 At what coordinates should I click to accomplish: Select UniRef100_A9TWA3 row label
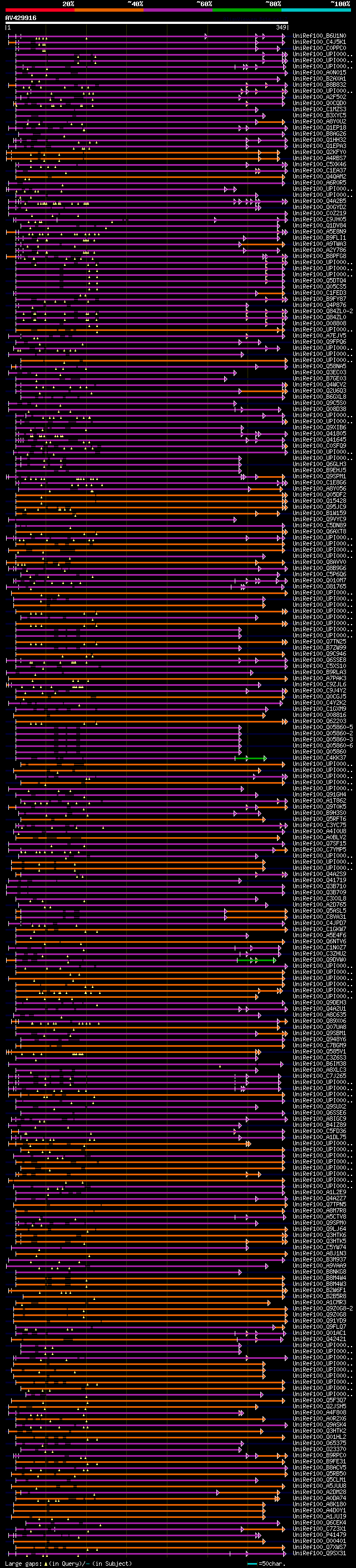click(319, 244)
